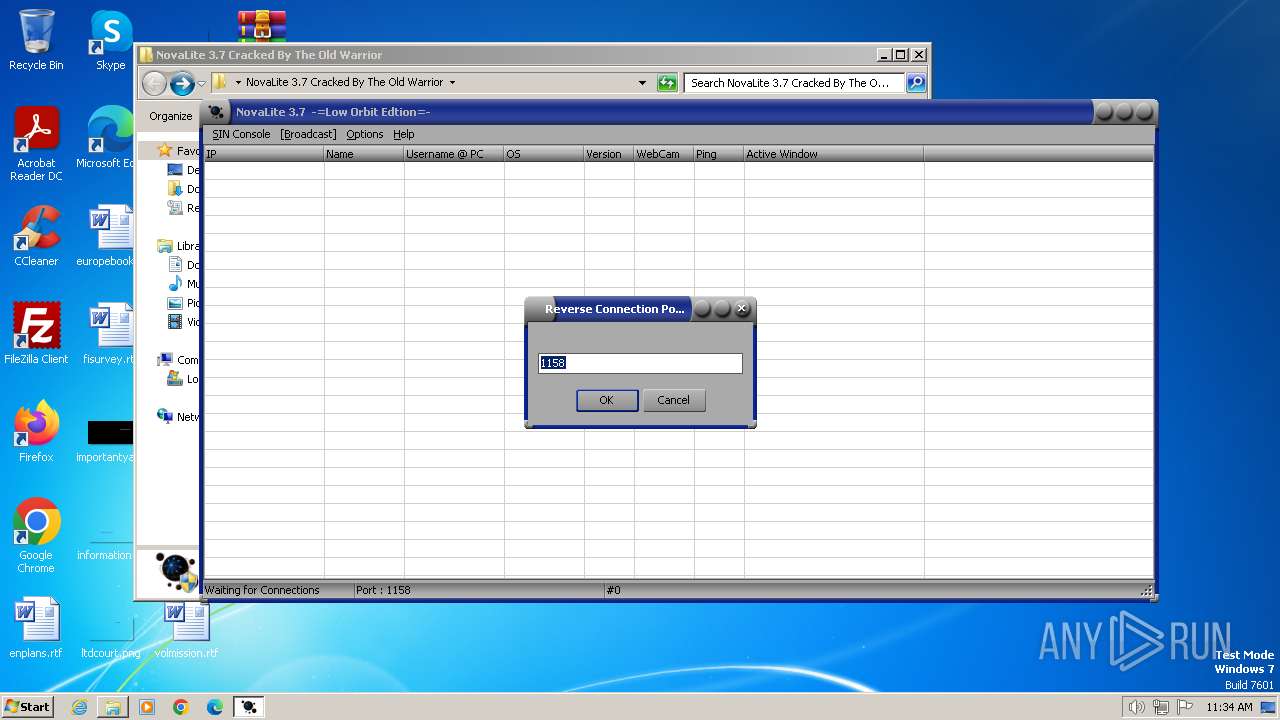Open the SIN Console menu
The width and height of the screenshot is (1280, 720).
point(241,134)
